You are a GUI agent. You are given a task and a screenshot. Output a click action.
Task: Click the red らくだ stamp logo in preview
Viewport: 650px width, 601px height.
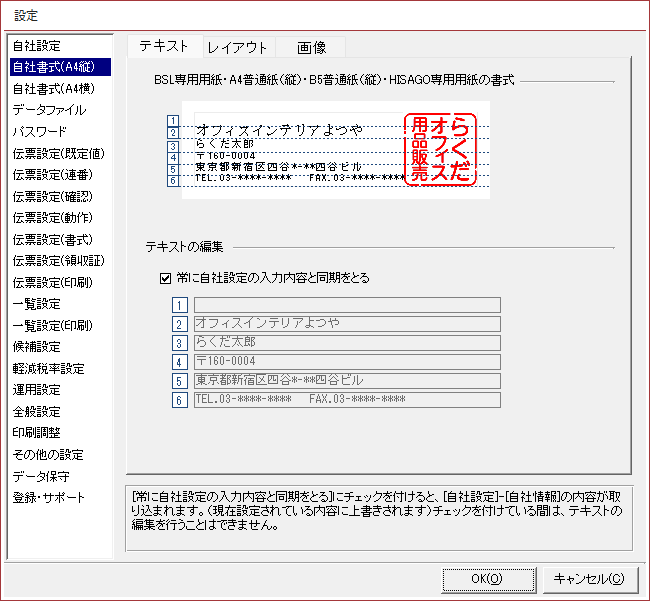coord(442,149)
